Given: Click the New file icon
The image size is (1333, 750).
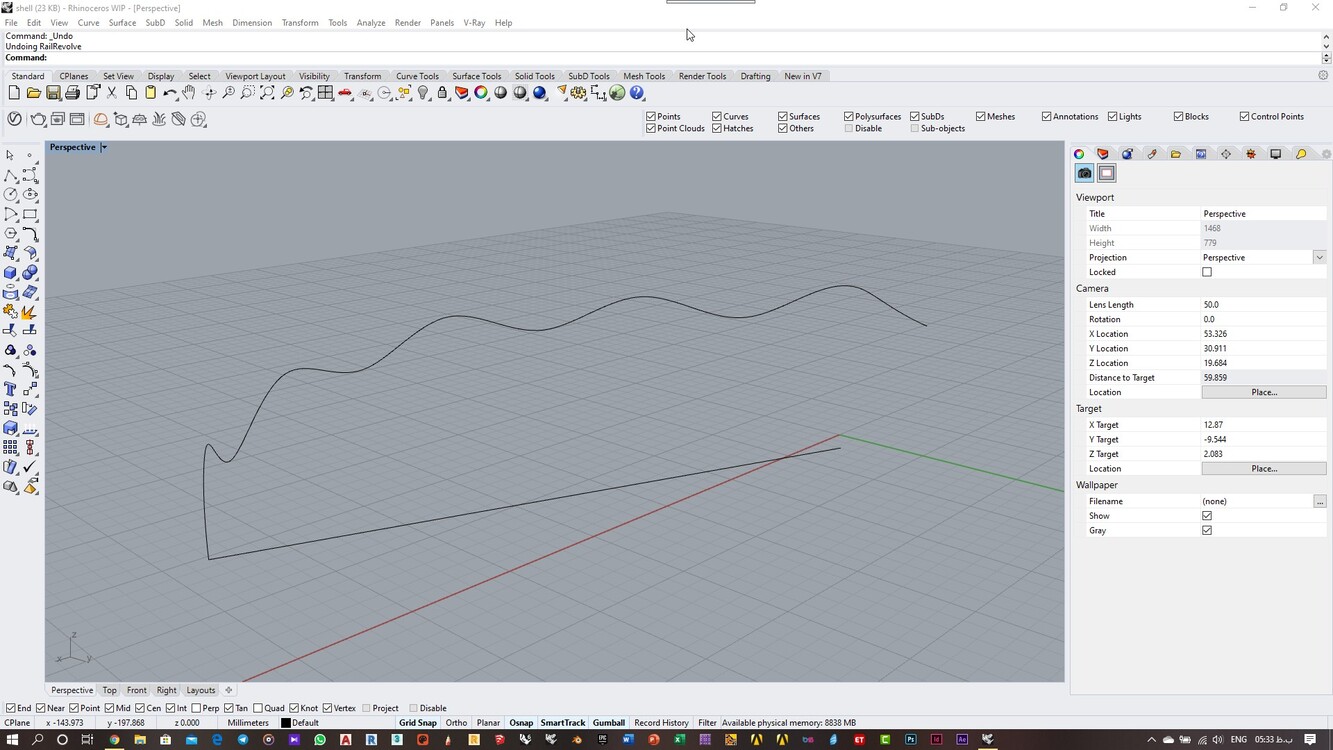Looking at the screenshot, I should 14,93.
